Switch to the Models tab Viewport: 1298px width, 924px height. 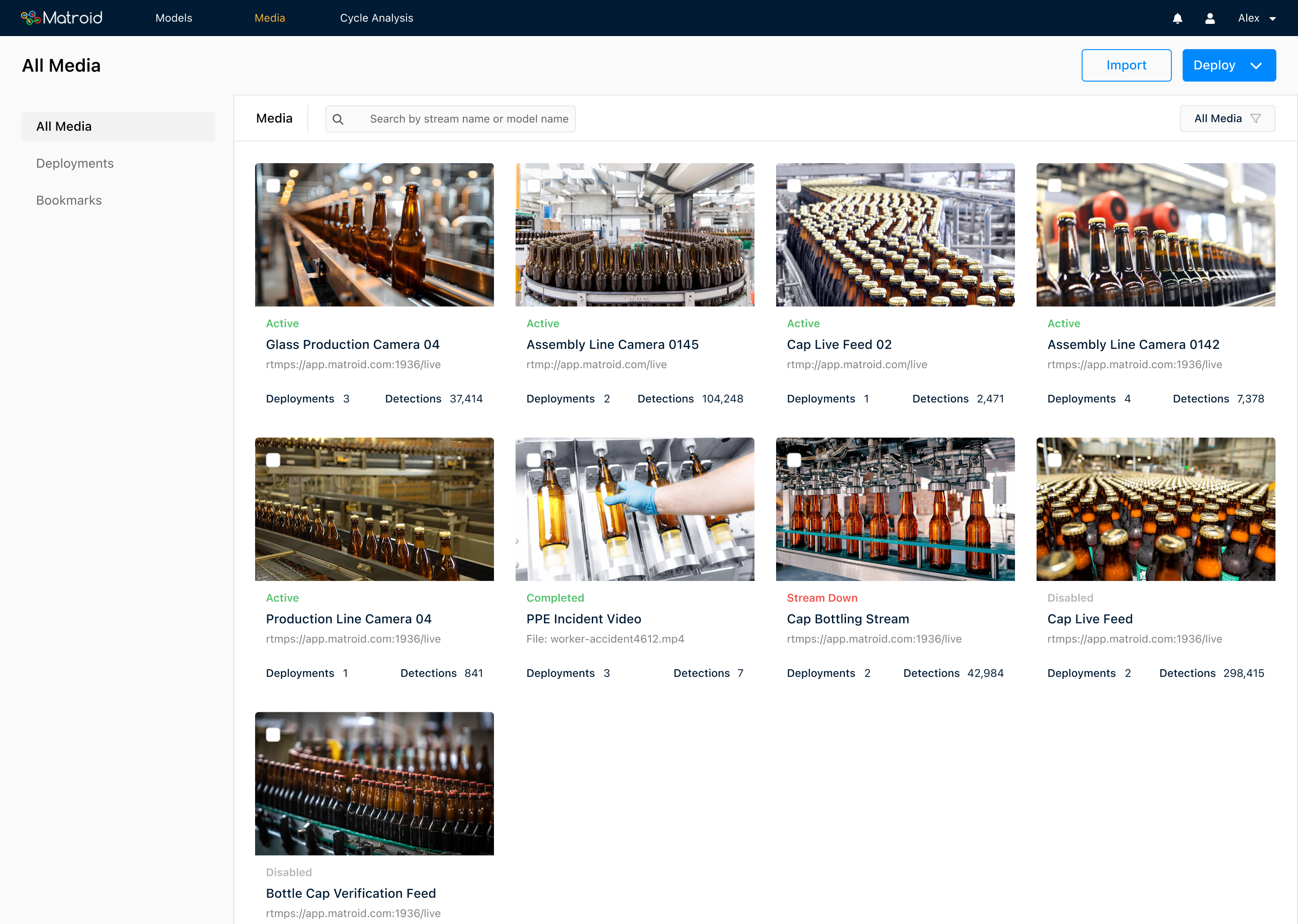click(174, 18)
